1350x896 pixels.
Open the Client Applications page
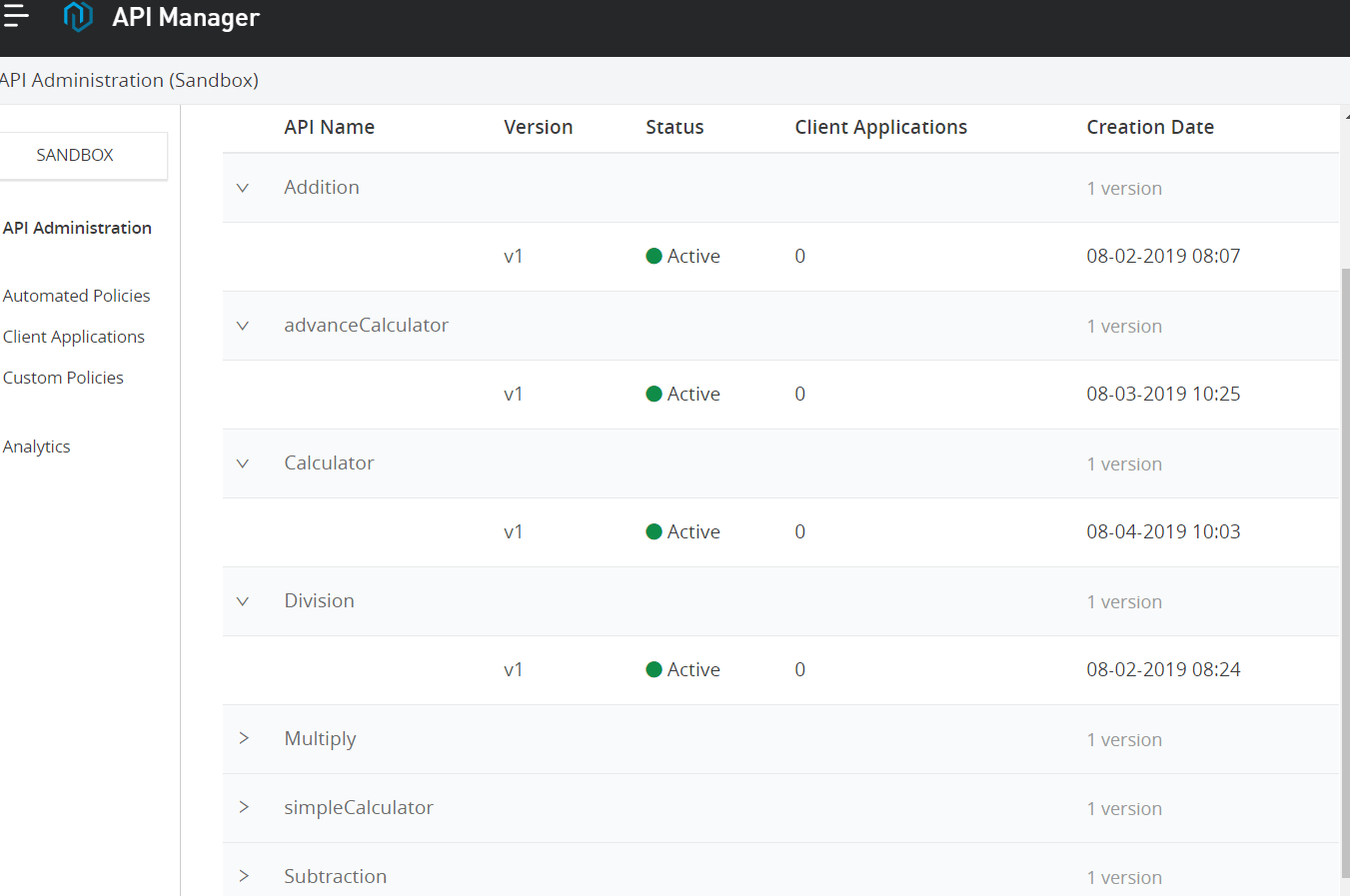click(x=73, y=337)
